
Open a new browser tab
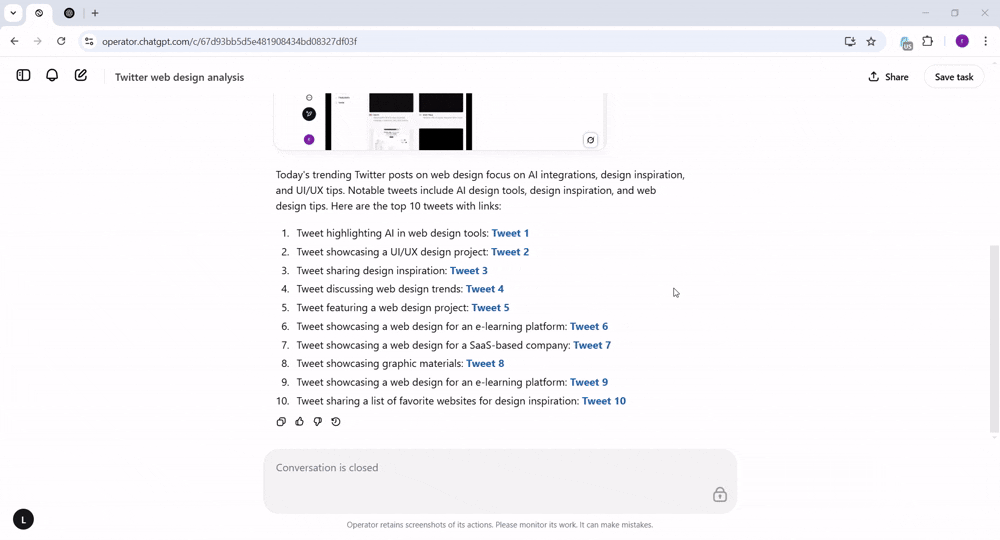(x=95, y=13)
